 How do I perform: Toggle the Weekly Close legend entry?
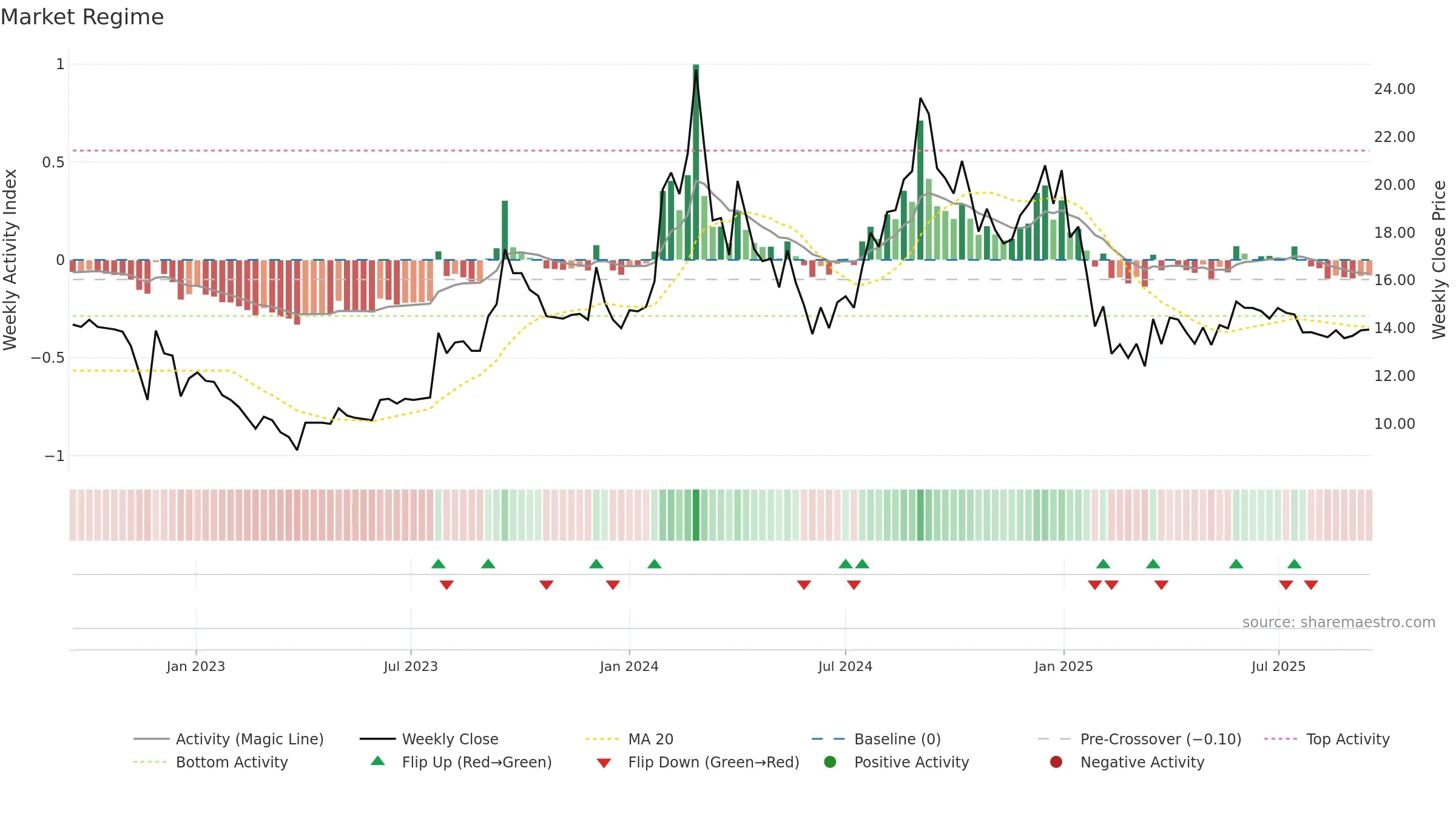[x=429, y=739]
